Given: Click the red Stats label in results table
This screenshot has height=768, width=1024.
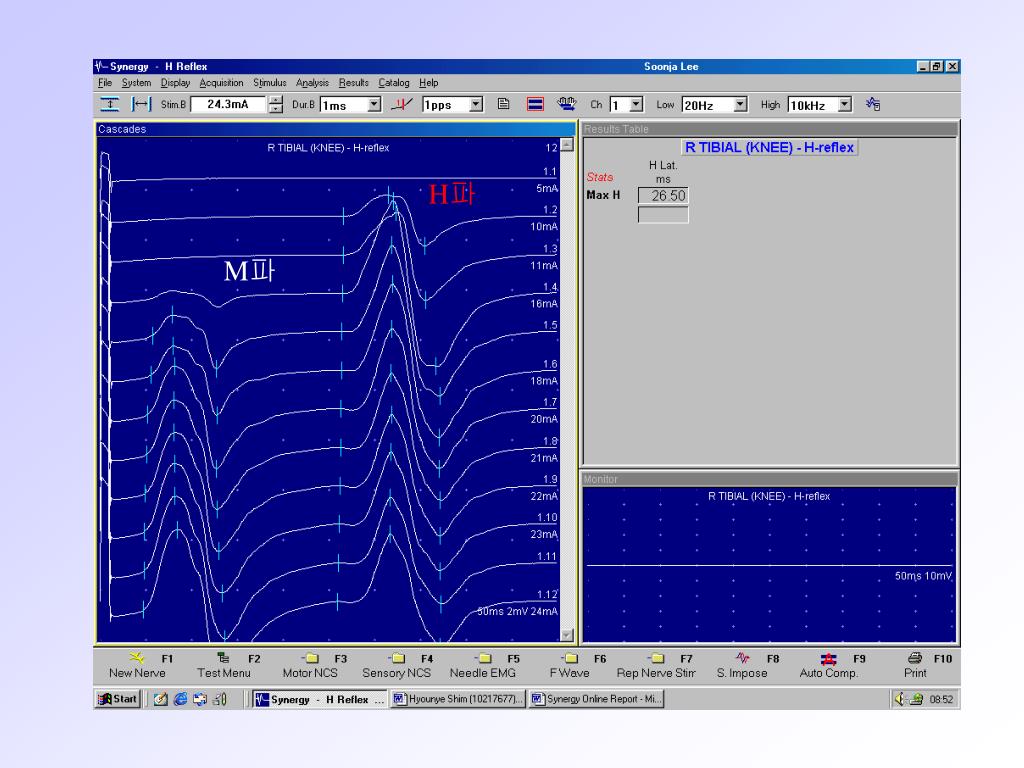Looking at the screenshot, I should [600, 177].
